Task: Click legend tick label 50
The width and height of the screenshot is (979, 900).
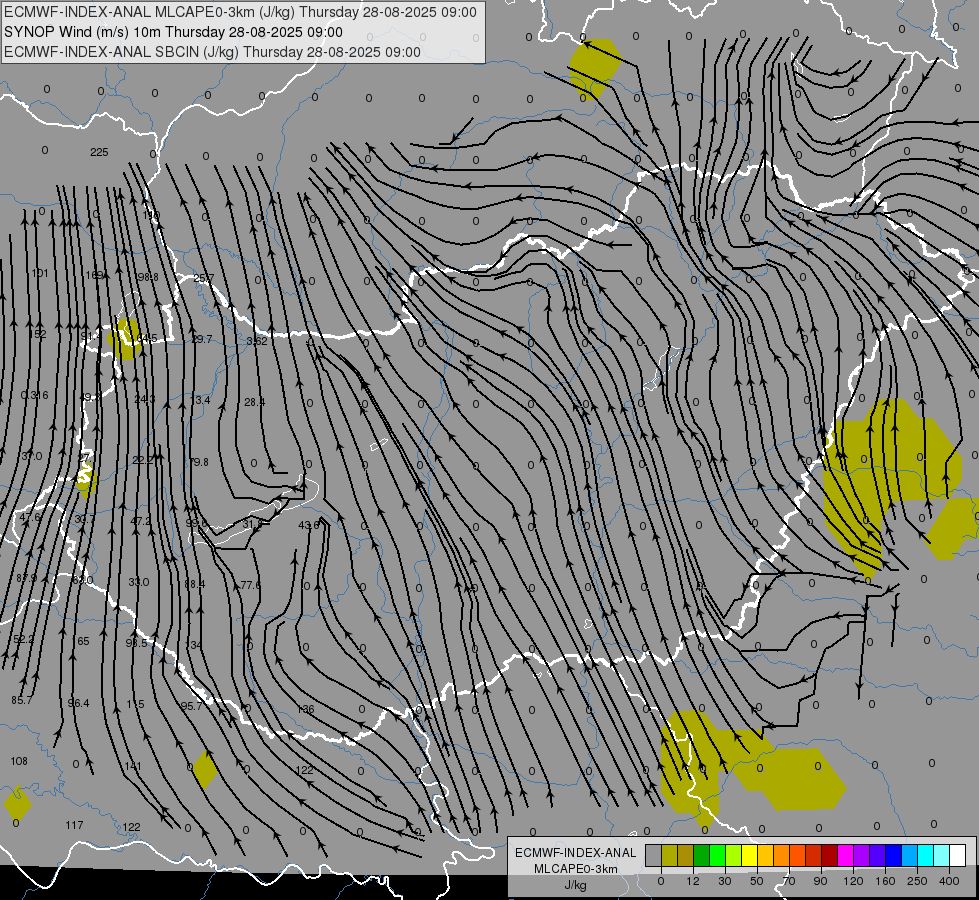Action: tap(757, 881)
